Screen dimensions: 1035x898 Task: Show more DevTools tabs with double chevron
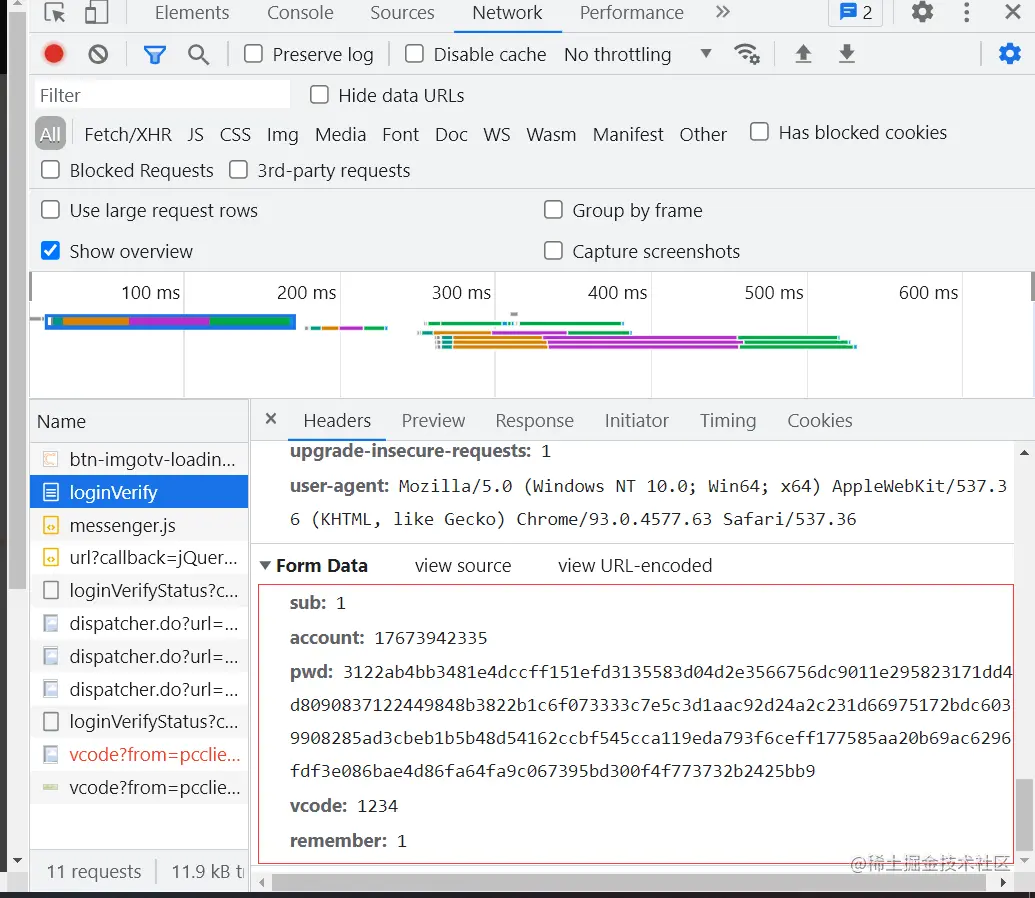point(723,12)
